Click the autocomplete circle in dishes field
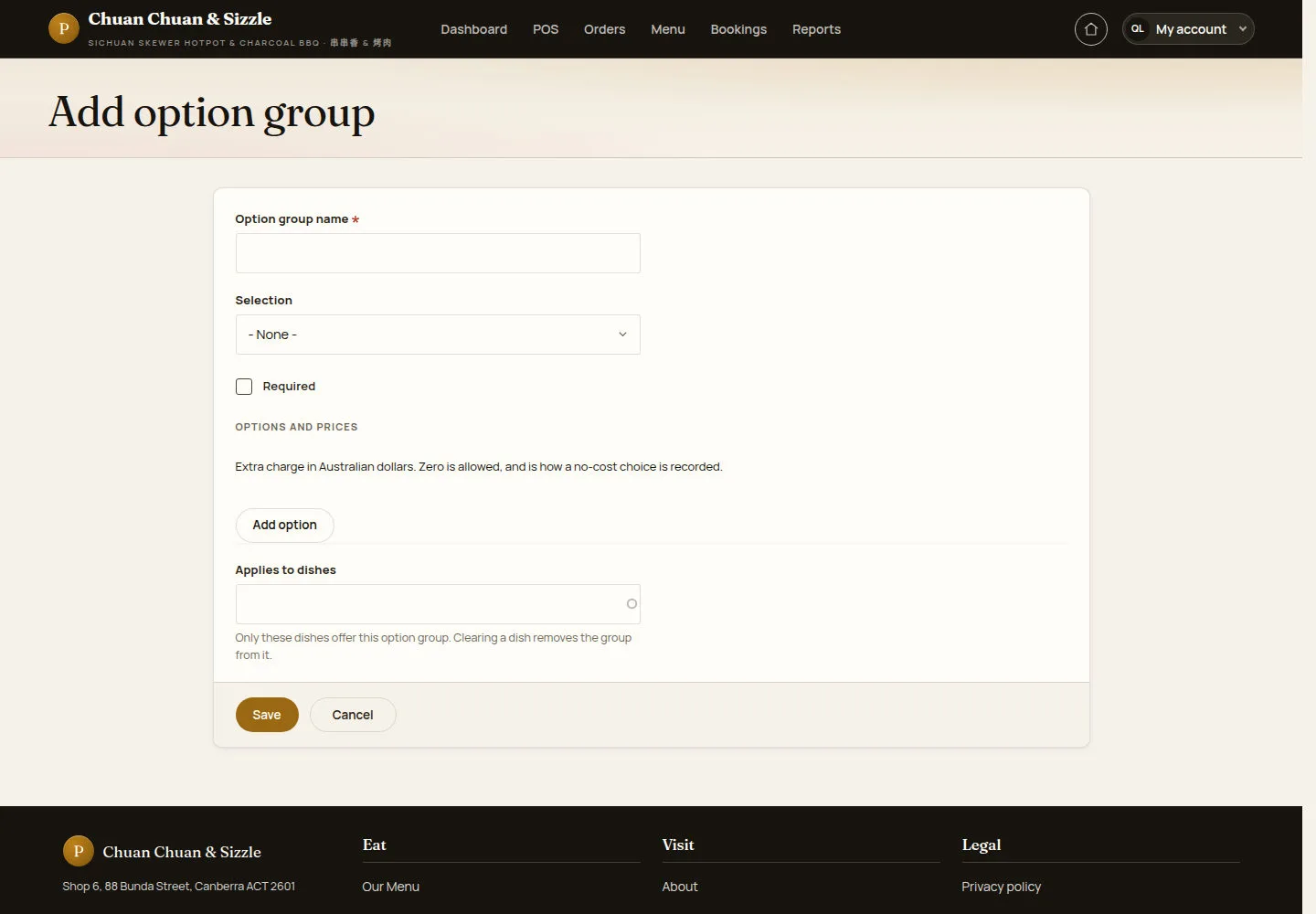Image resolution: width=1316 pixels, height=914 pixels. pos(631,604)
